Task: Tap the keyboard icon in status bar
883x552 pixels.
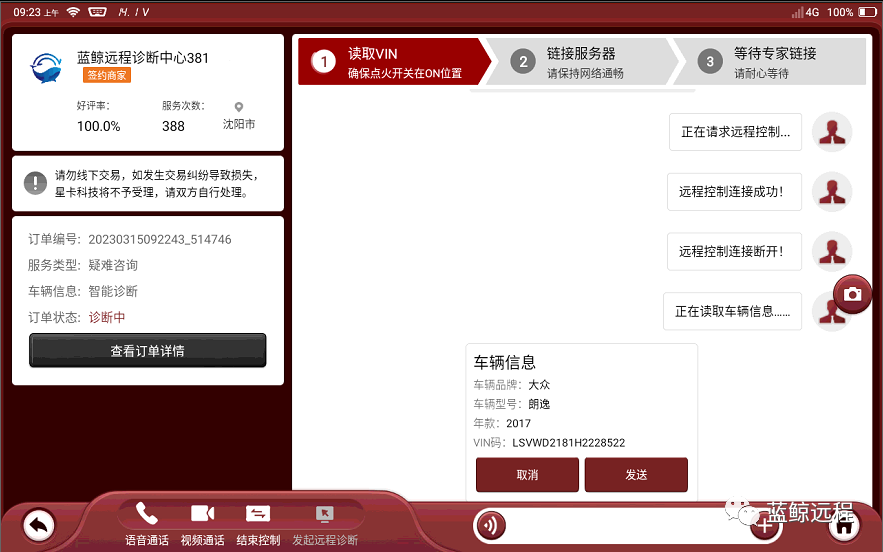Action: [97, 12]
